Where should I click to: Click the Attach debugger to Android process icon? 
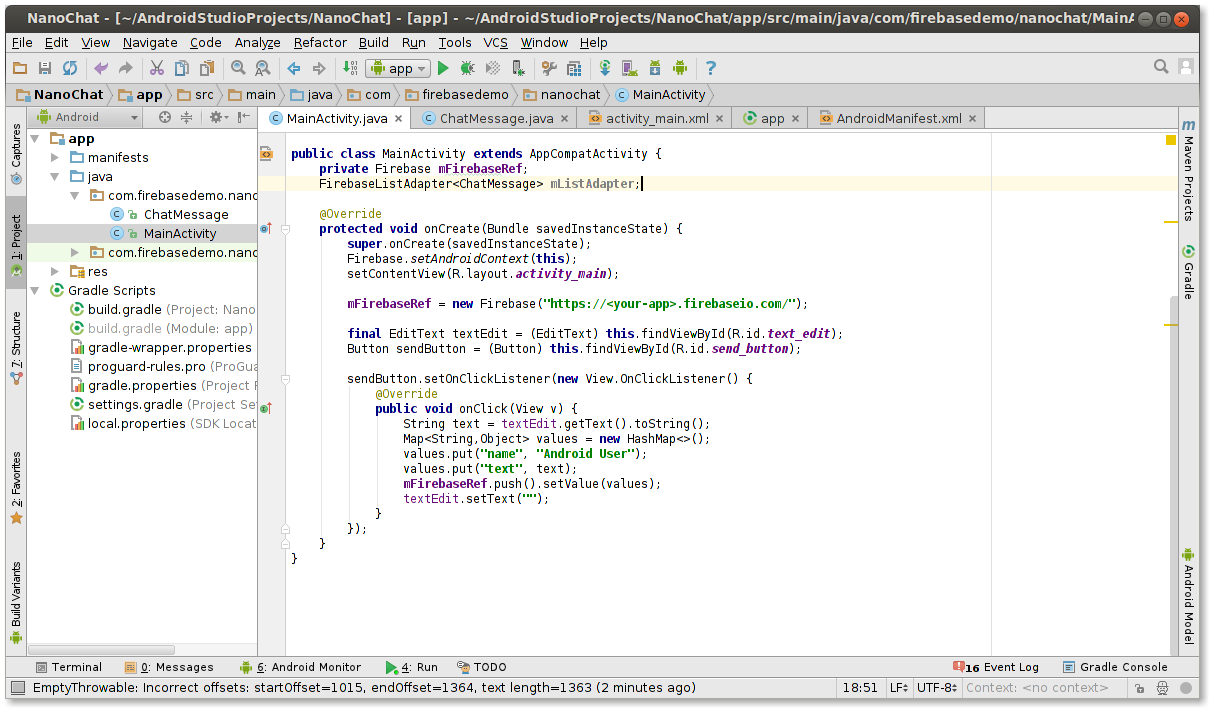[518, 68]
